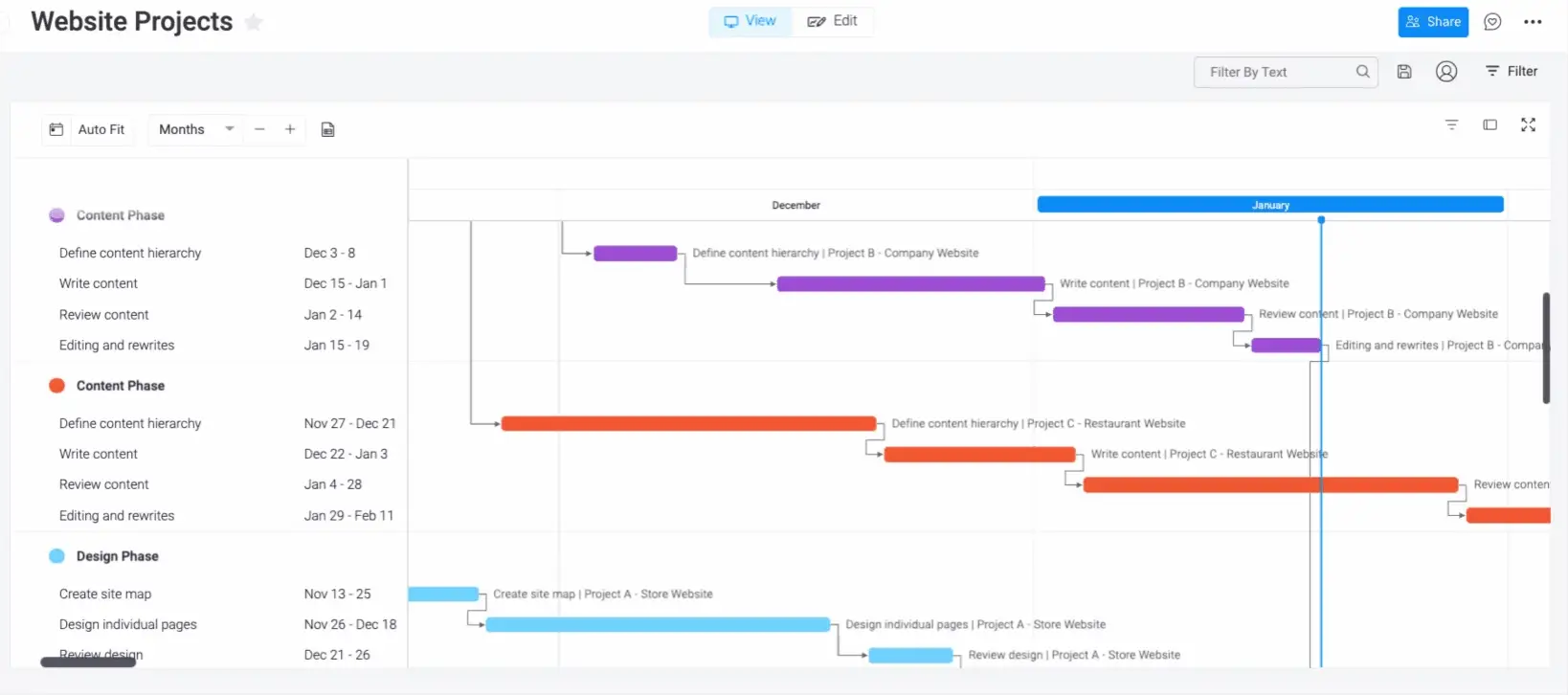
Task: Click the Auto Fit button
Action: click(x=101, y=129)
